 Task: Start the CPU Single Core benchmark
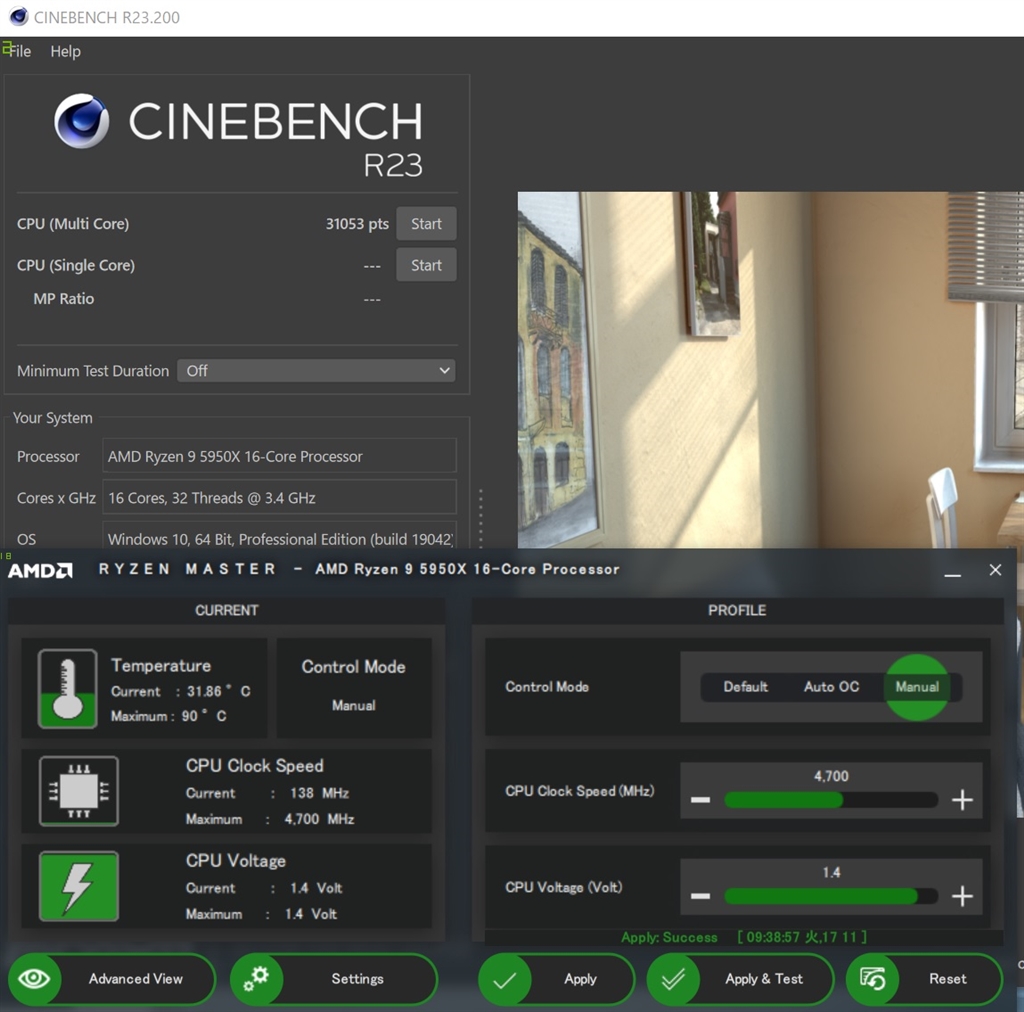(426, 265)
